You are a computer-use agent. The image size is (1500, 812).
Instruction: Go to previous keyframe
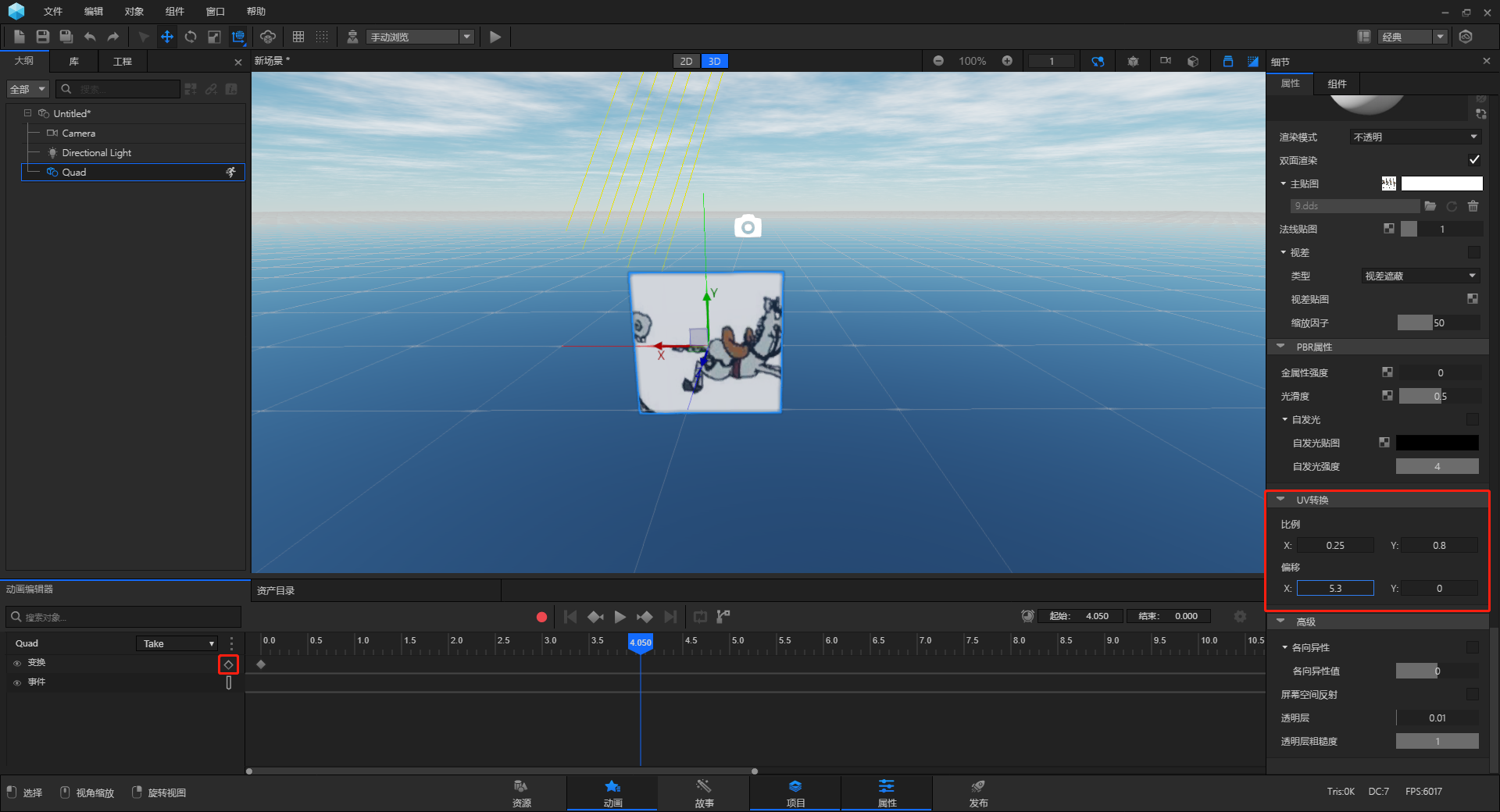tap(595, 617)
